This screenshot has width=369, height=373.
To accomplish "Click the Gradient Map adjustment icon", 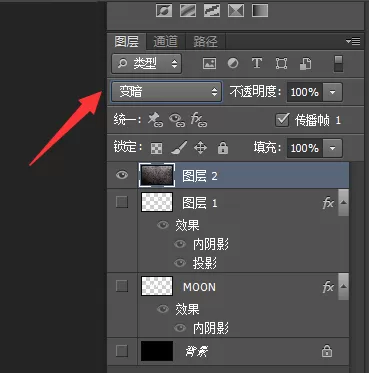I will pos(260,10).
